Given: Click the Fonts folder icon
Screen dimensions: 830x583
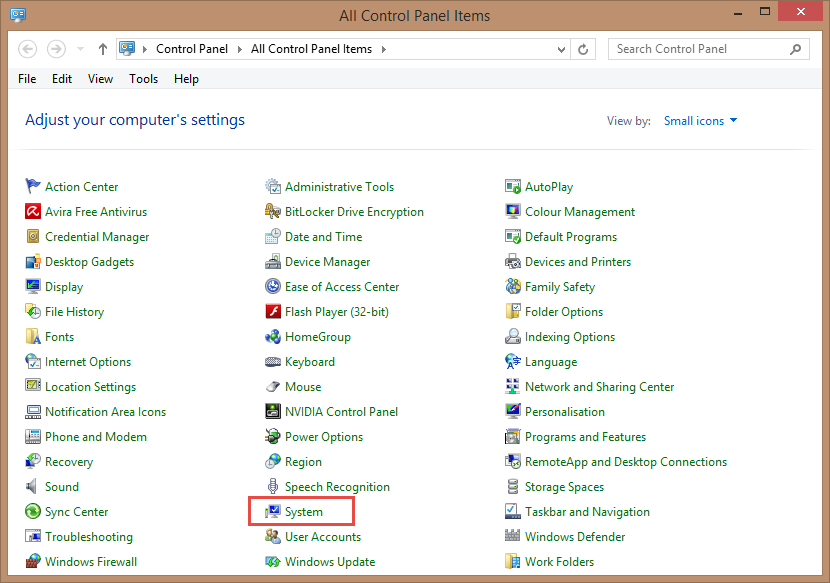Looking at the screenshot, I should 33,336.
